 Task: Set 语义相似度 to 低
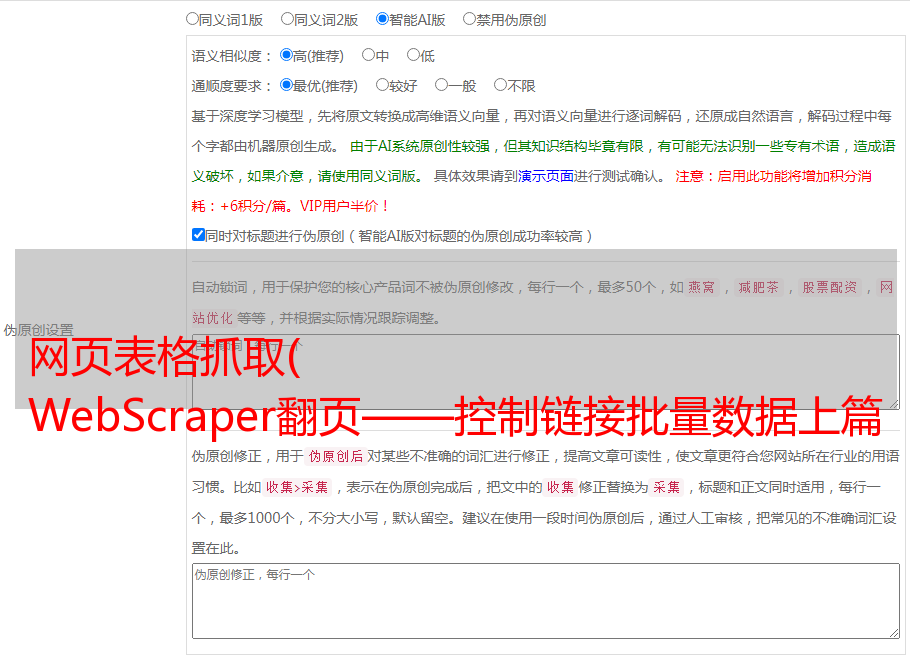(413, 55)
